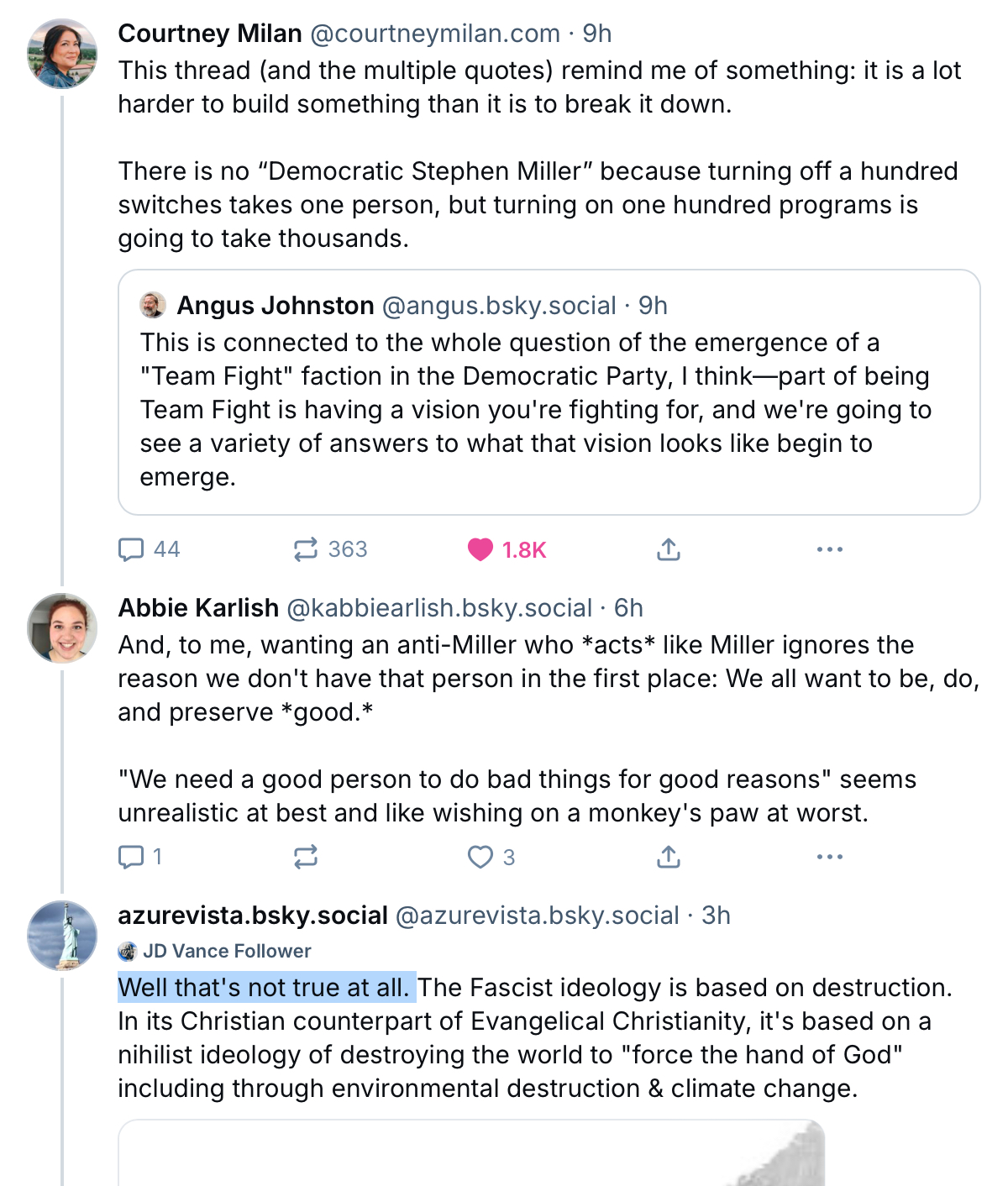Screen dimensions: 1008x1186
Task: Open Courtney Milan's profile avatar
Action: coord(62,54)
